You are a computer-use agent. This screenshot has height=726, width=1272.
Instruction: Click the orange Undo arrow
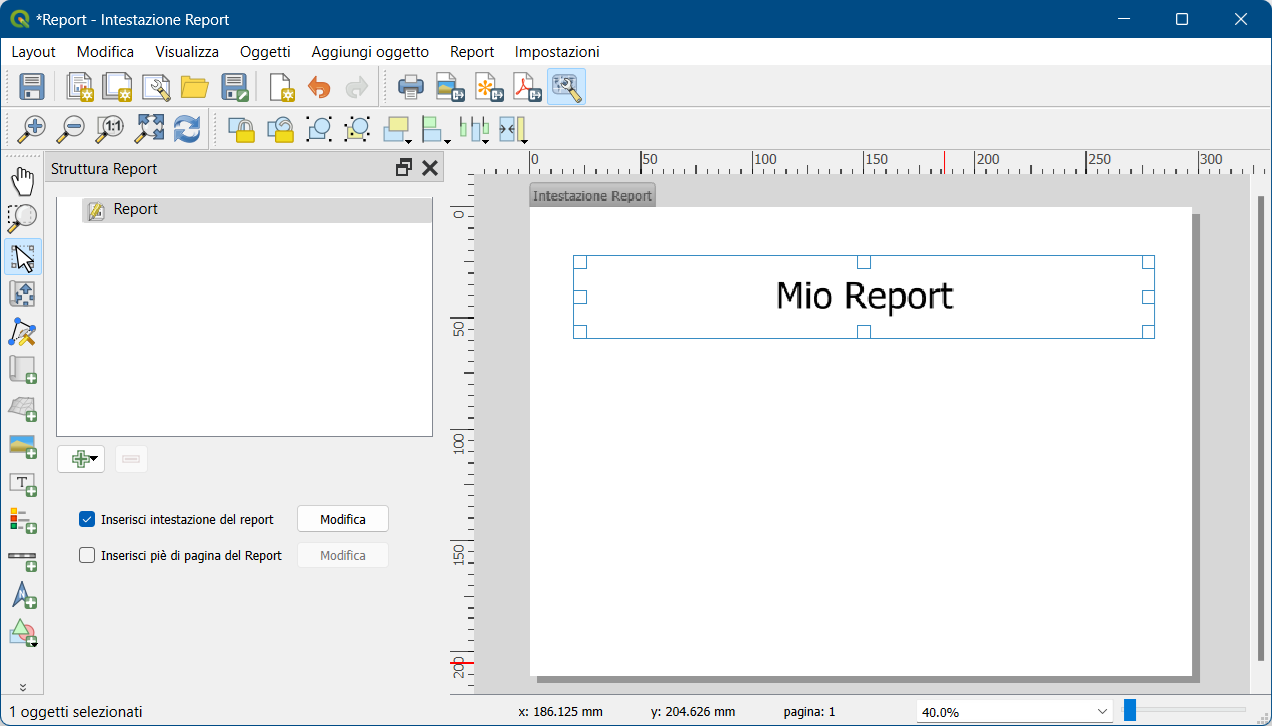click(319, 87)
